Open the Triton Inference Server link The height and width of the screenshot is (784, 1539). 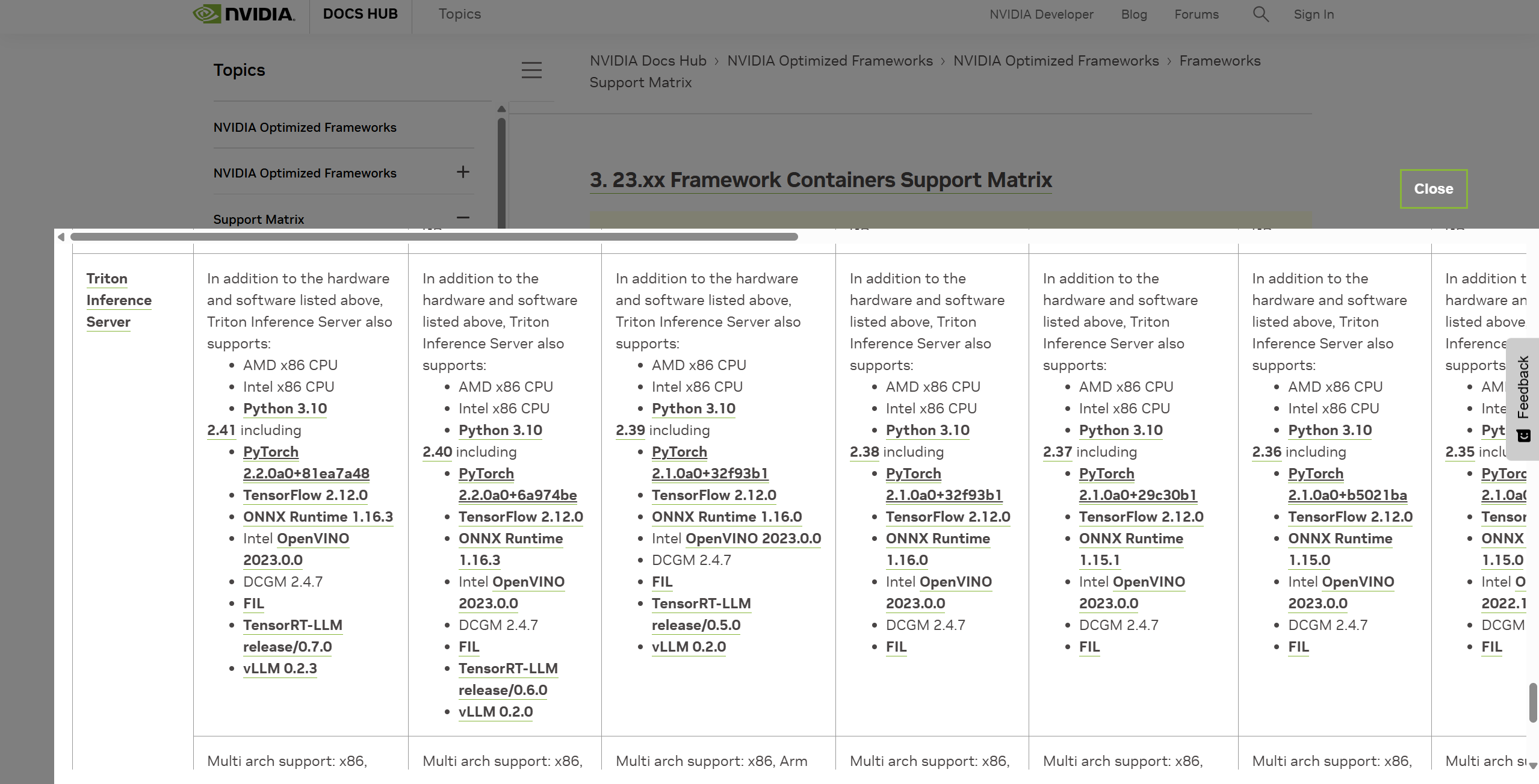tap(119, 300)
